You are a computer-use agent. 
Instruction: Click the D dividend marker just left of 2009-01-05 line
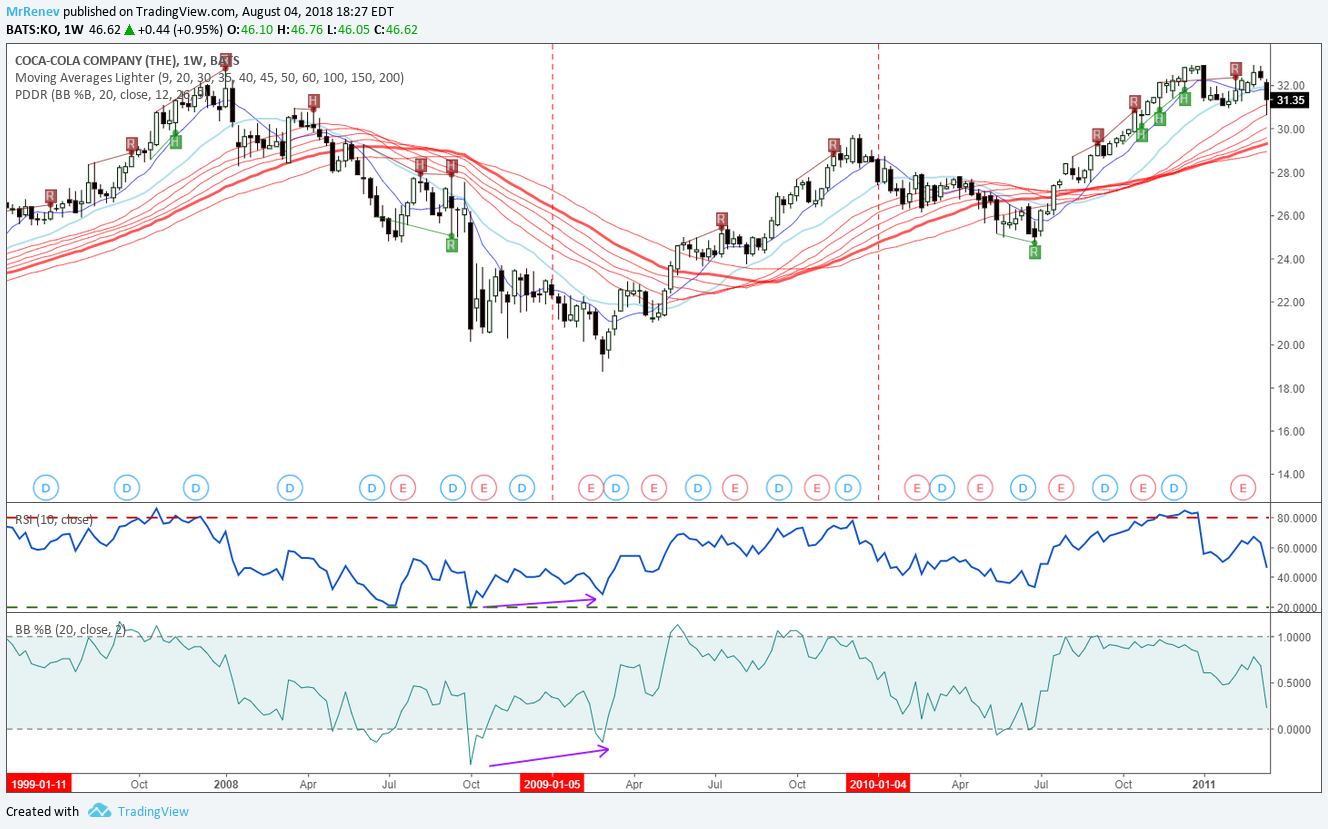click(522, 488)
